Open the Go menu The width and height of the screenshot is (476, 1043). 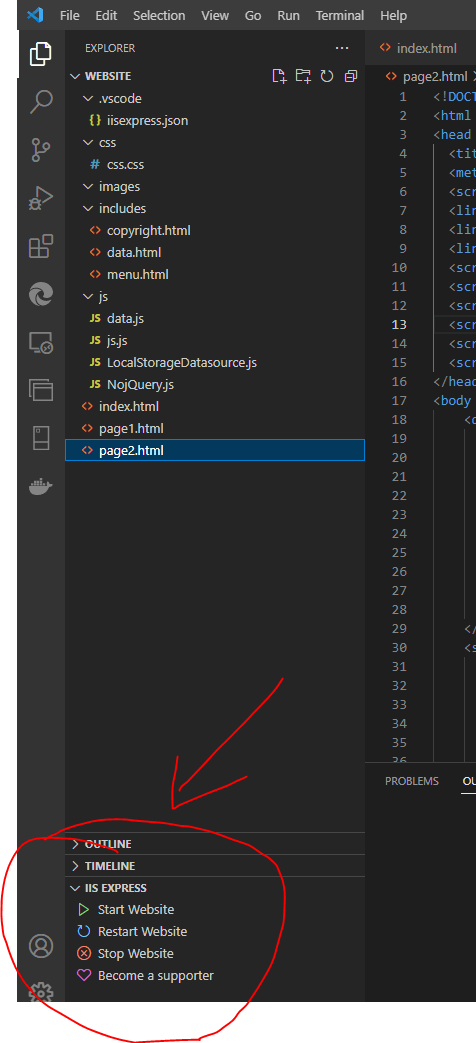click(x=253, y=15)
